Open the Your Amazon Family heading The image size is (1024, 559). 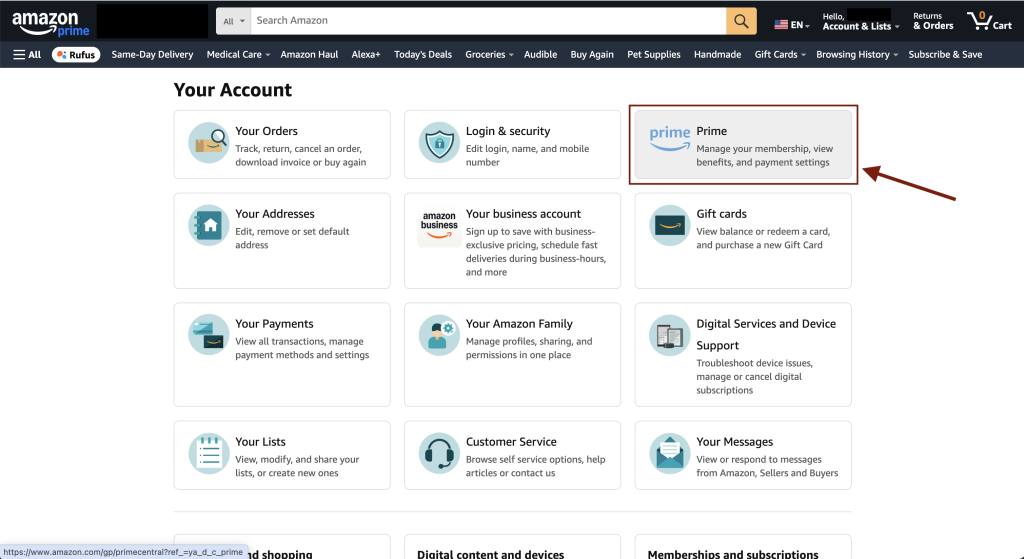click(x=519, y=324)
